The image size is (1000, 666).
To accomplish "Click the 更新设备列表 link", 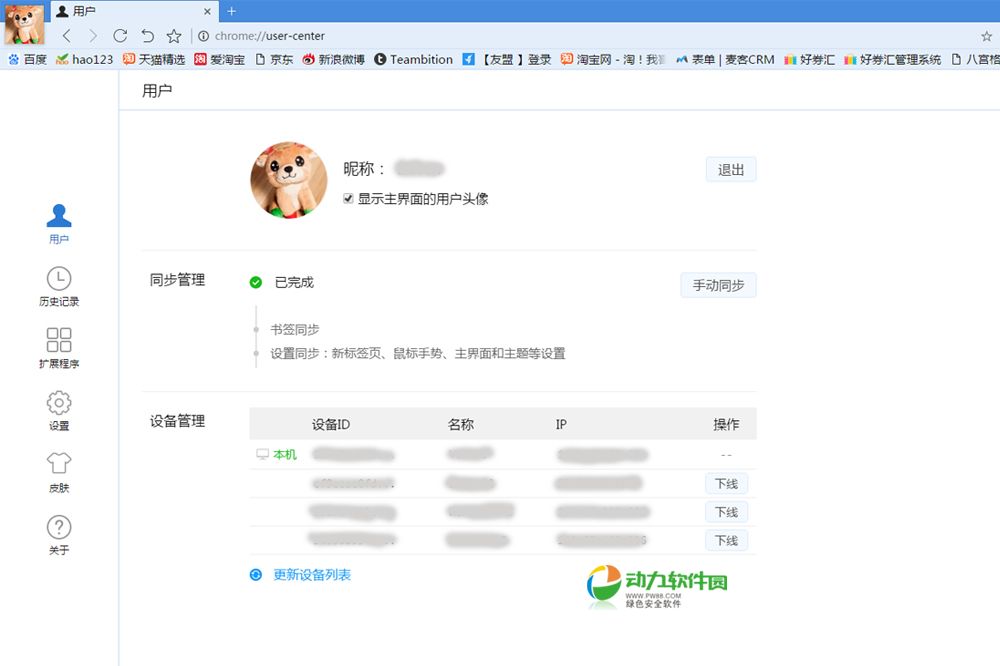I will click(x=311, y=575).
